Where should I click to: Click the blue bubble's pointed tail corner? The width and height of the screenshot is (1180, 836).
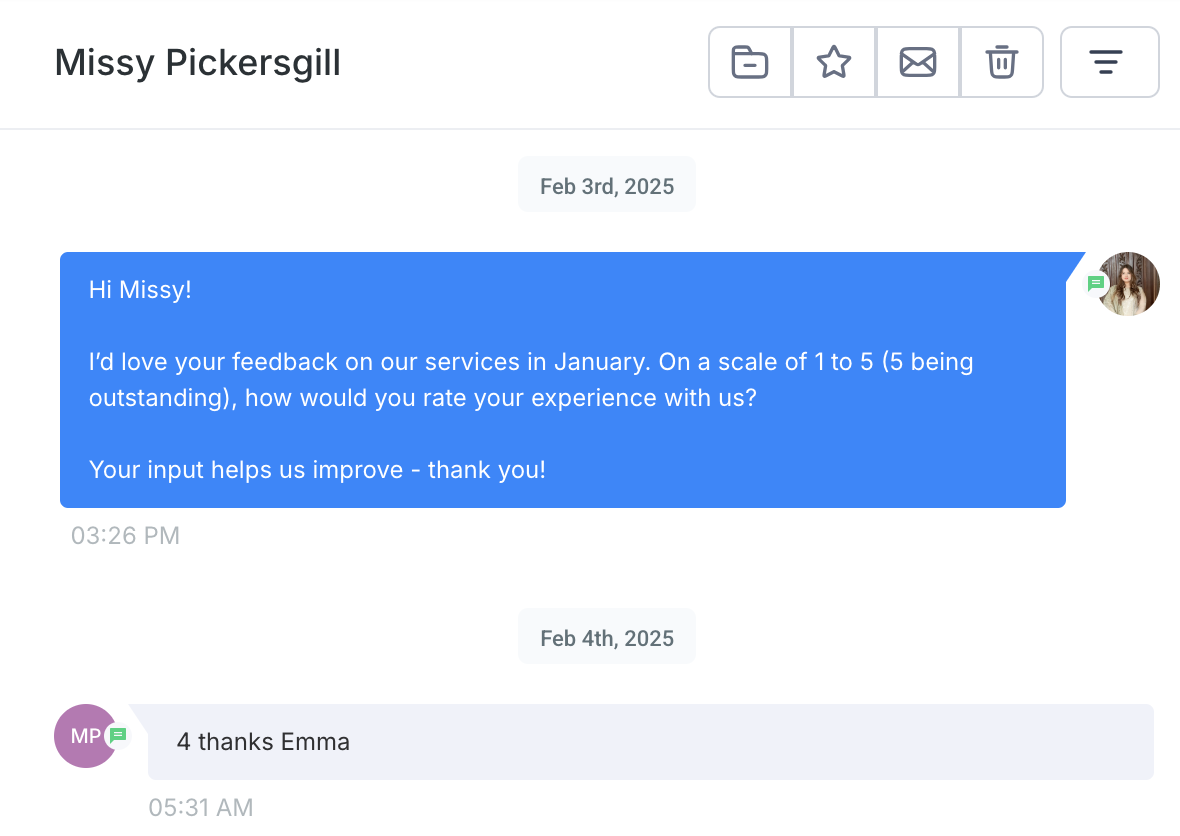coord(1076,261)
